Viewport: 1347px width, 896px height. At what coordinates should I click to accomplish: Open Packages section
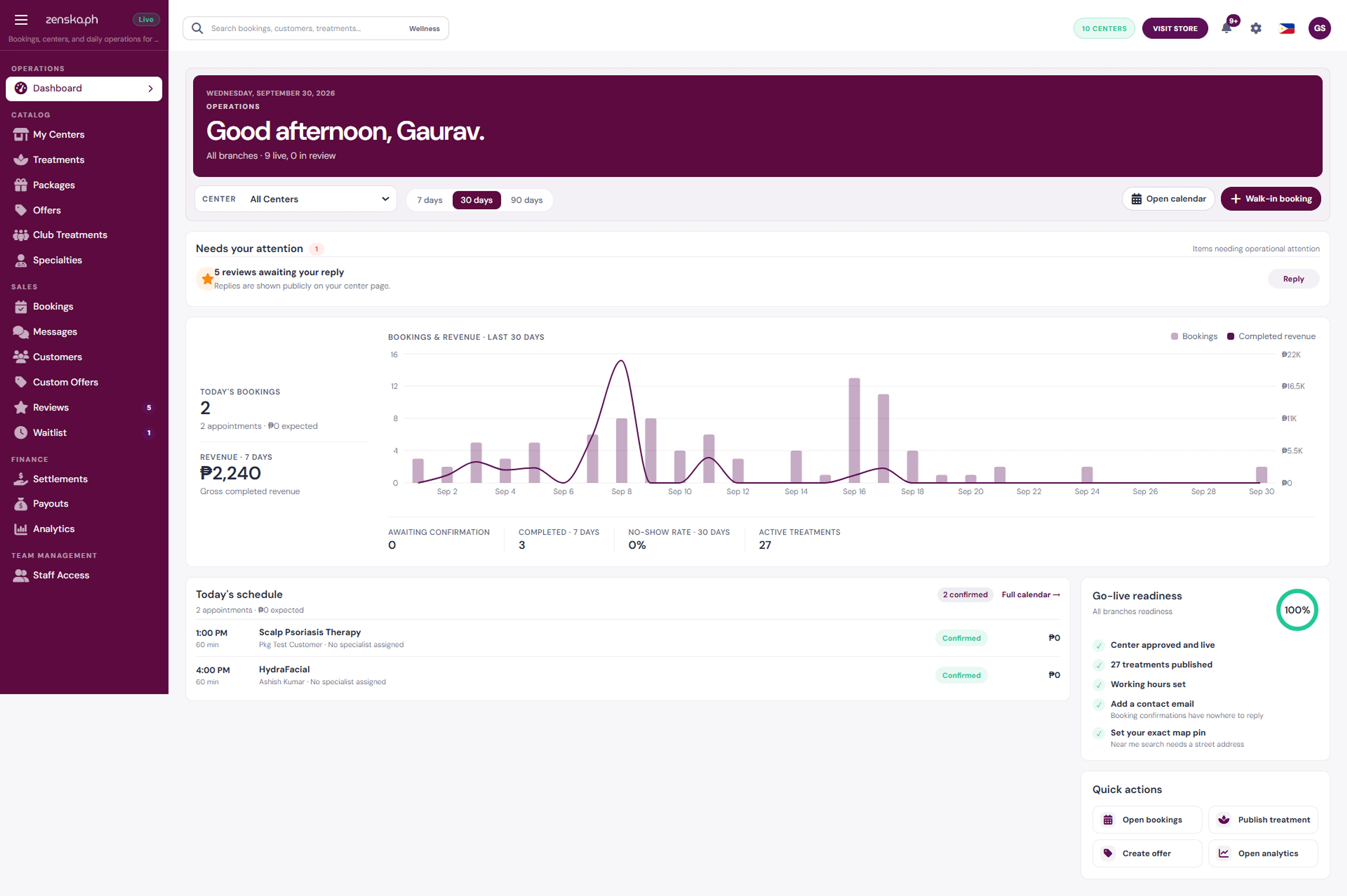84,185
